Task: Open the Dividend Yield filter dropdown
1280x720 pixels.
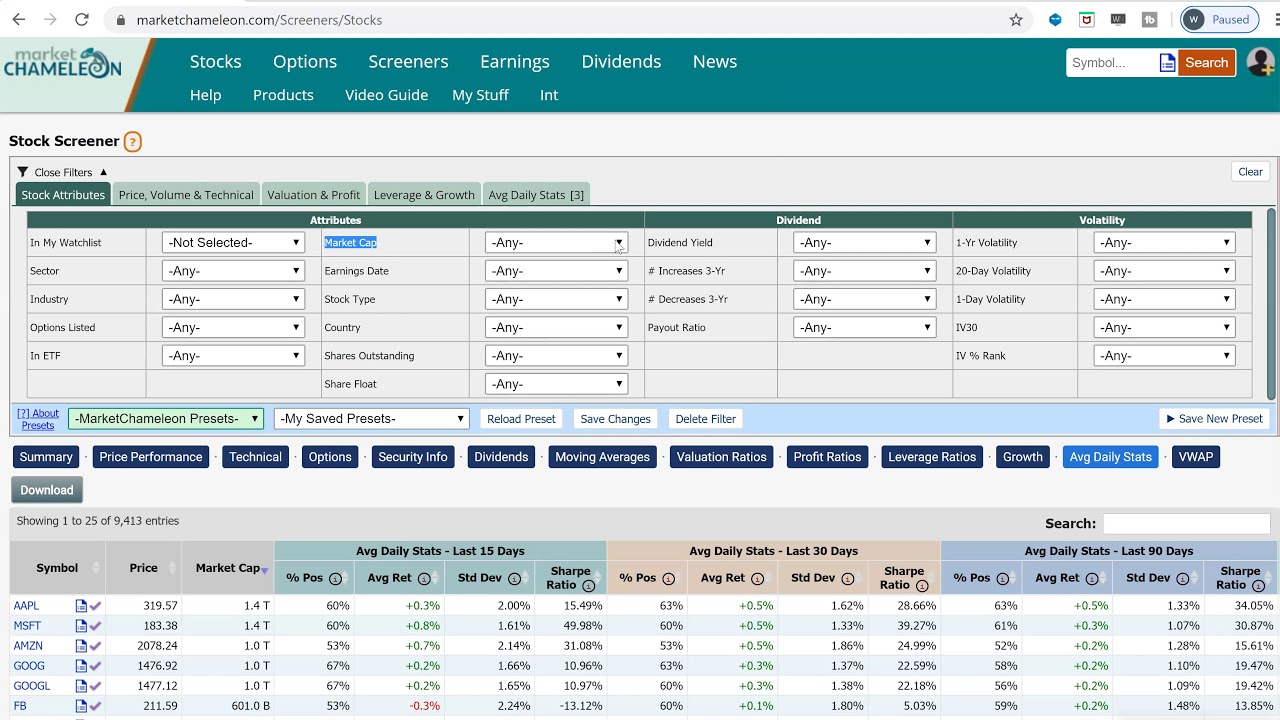Action: [x=864, y=243]
